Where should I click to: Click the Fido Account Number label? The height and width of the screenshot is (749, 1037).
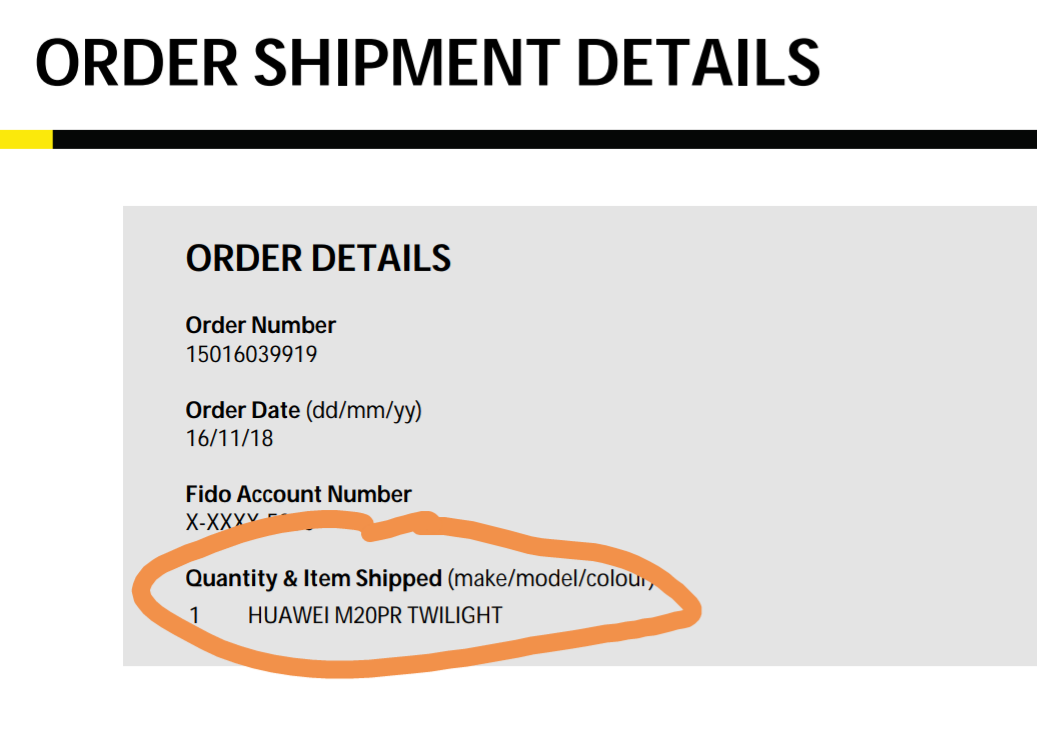click(298, 494)
